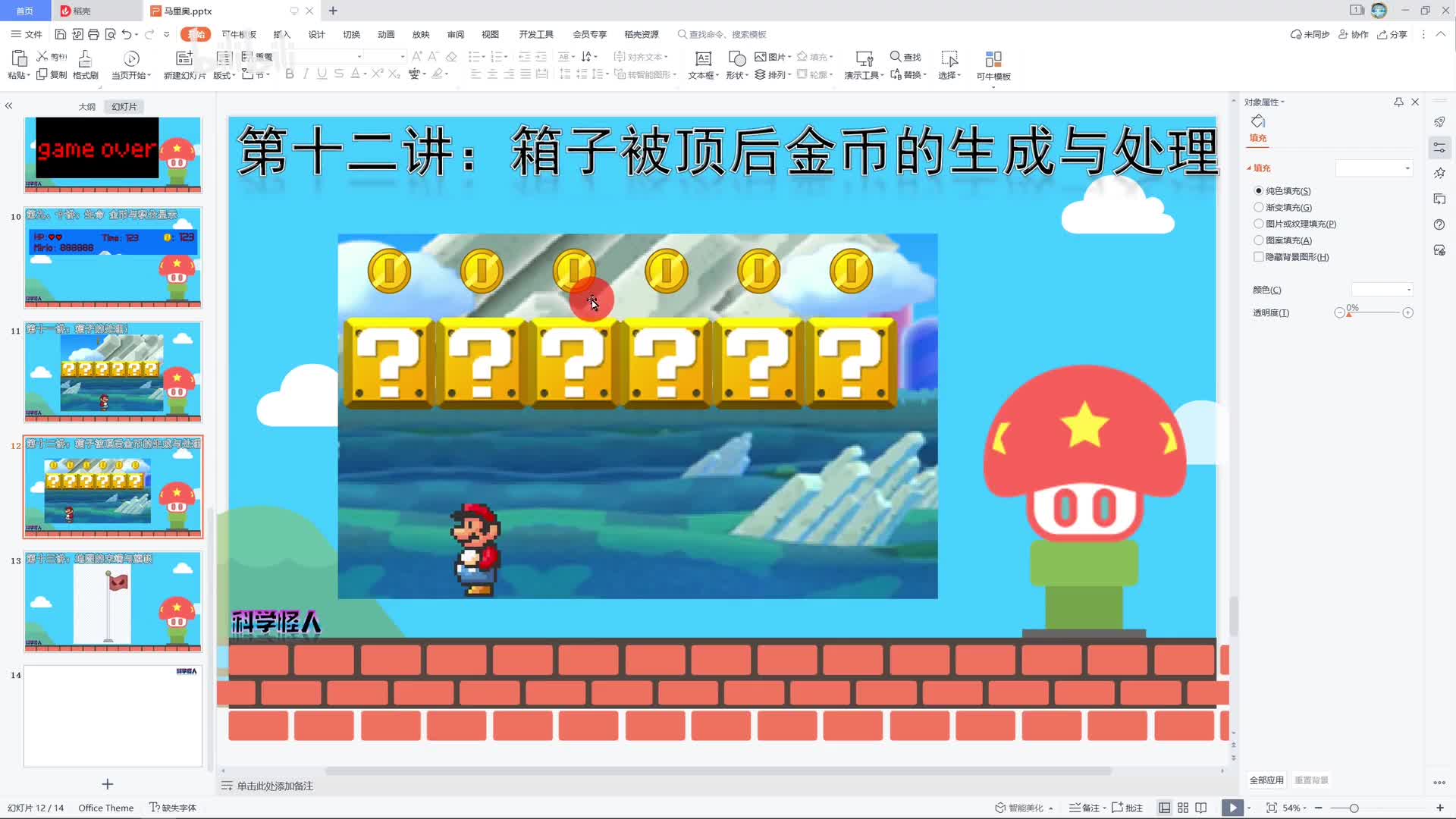Switch to the Transitions (切换) ribbon tab

tap(351, 34)
